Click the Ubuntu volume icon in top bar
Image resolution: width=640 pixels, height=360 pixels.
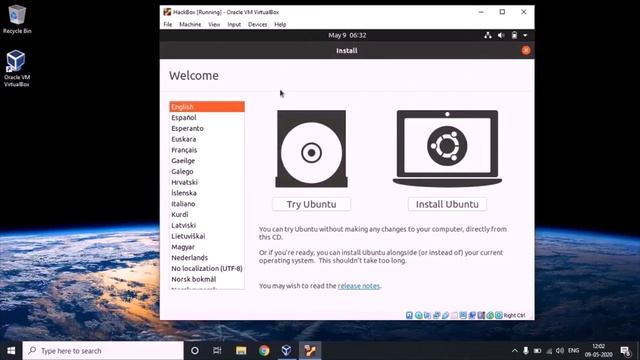(501, 35)
